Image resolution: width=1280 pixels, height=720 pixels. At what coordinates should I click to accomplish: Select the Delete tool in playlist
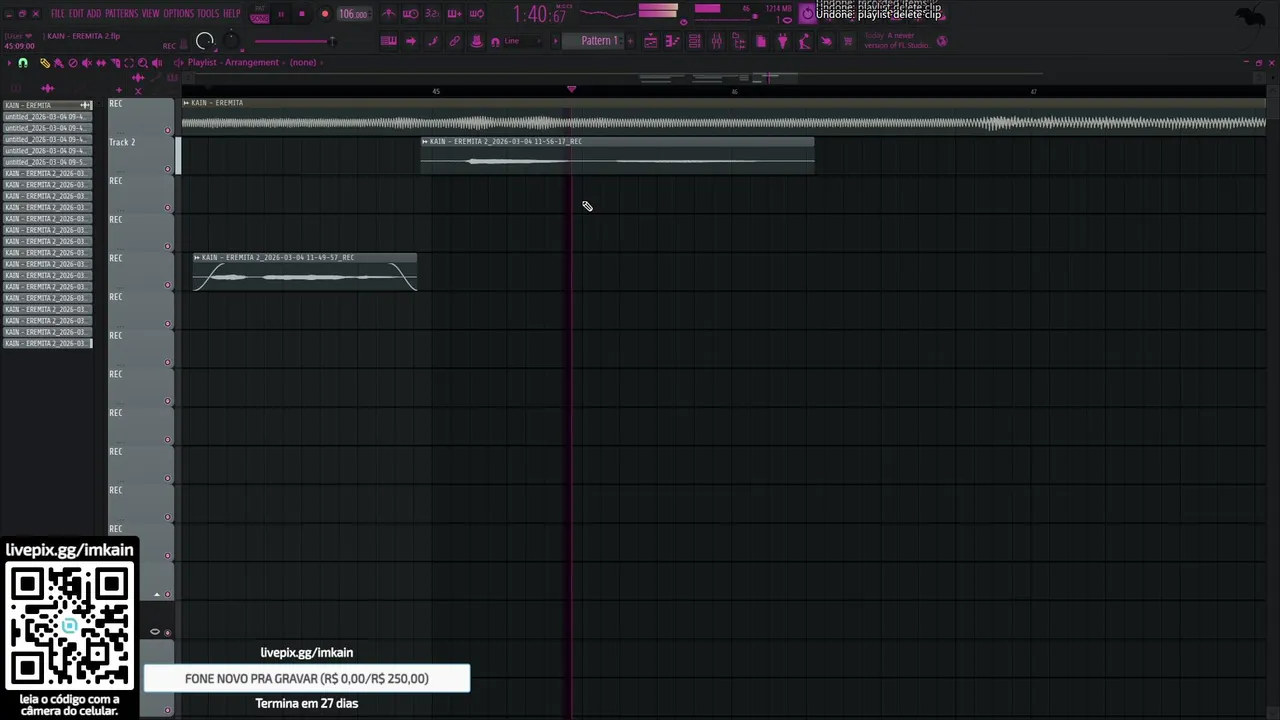(73, 63)
